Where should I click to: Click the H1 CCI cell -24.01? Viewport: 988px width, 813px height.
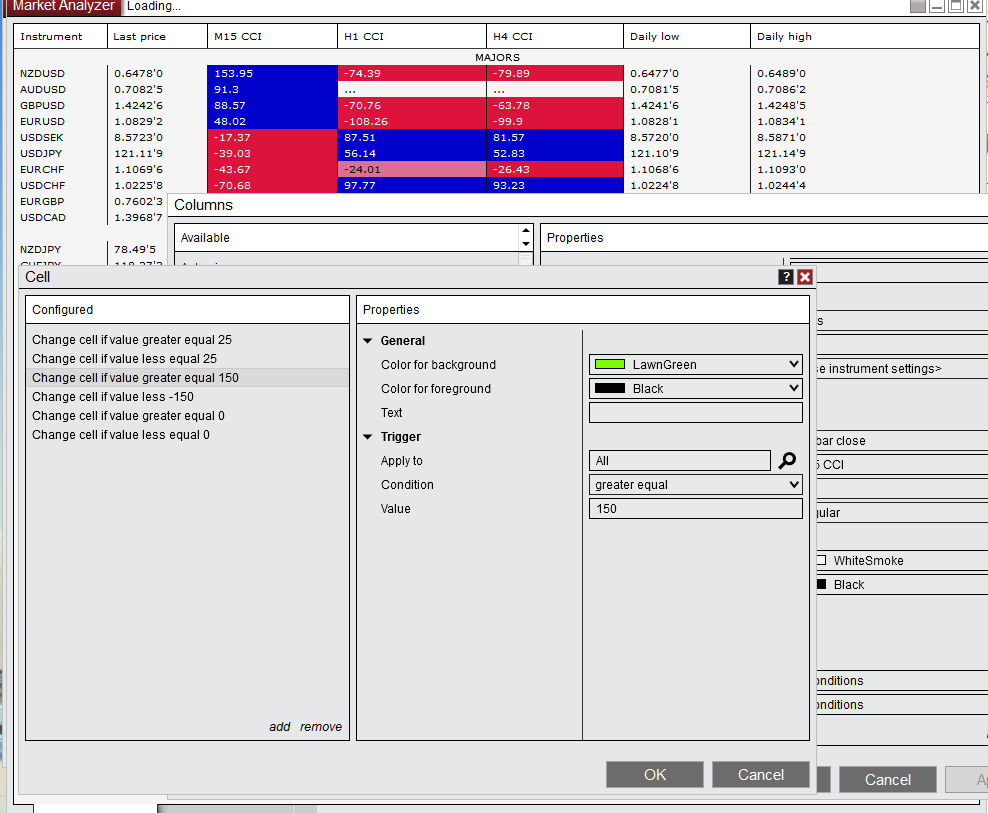(x=412, y=169)
